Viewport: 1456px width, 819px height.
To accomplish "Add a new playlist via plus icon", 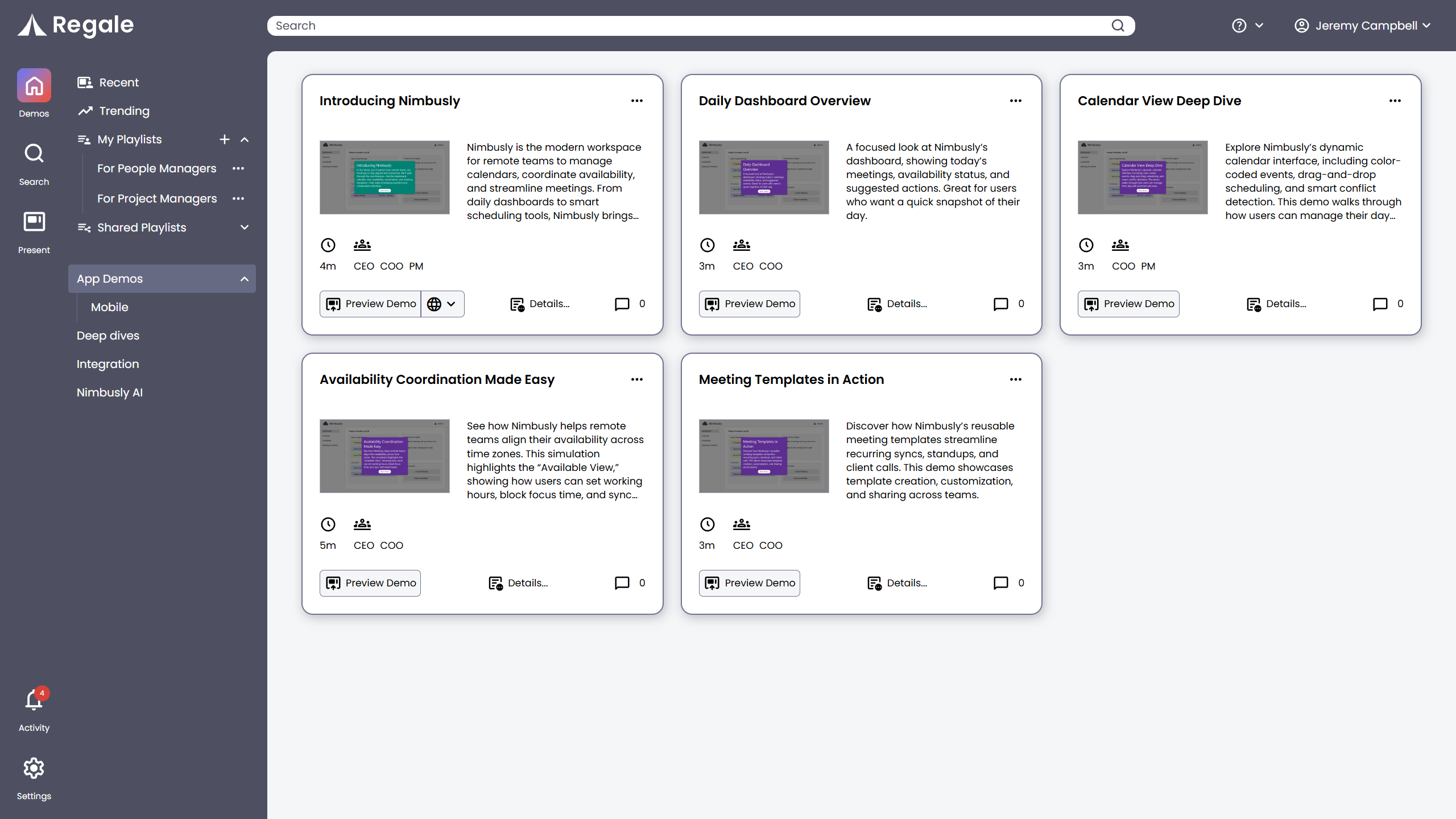I will click(x=224, y=139).
